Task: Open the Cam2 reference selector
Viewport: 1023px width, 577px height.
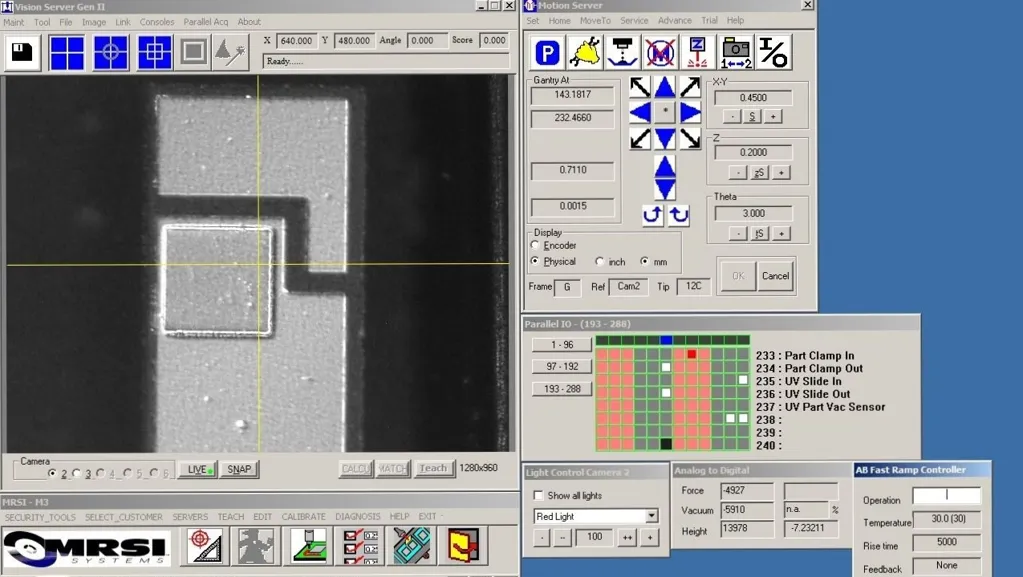Action: click(628, 286)
